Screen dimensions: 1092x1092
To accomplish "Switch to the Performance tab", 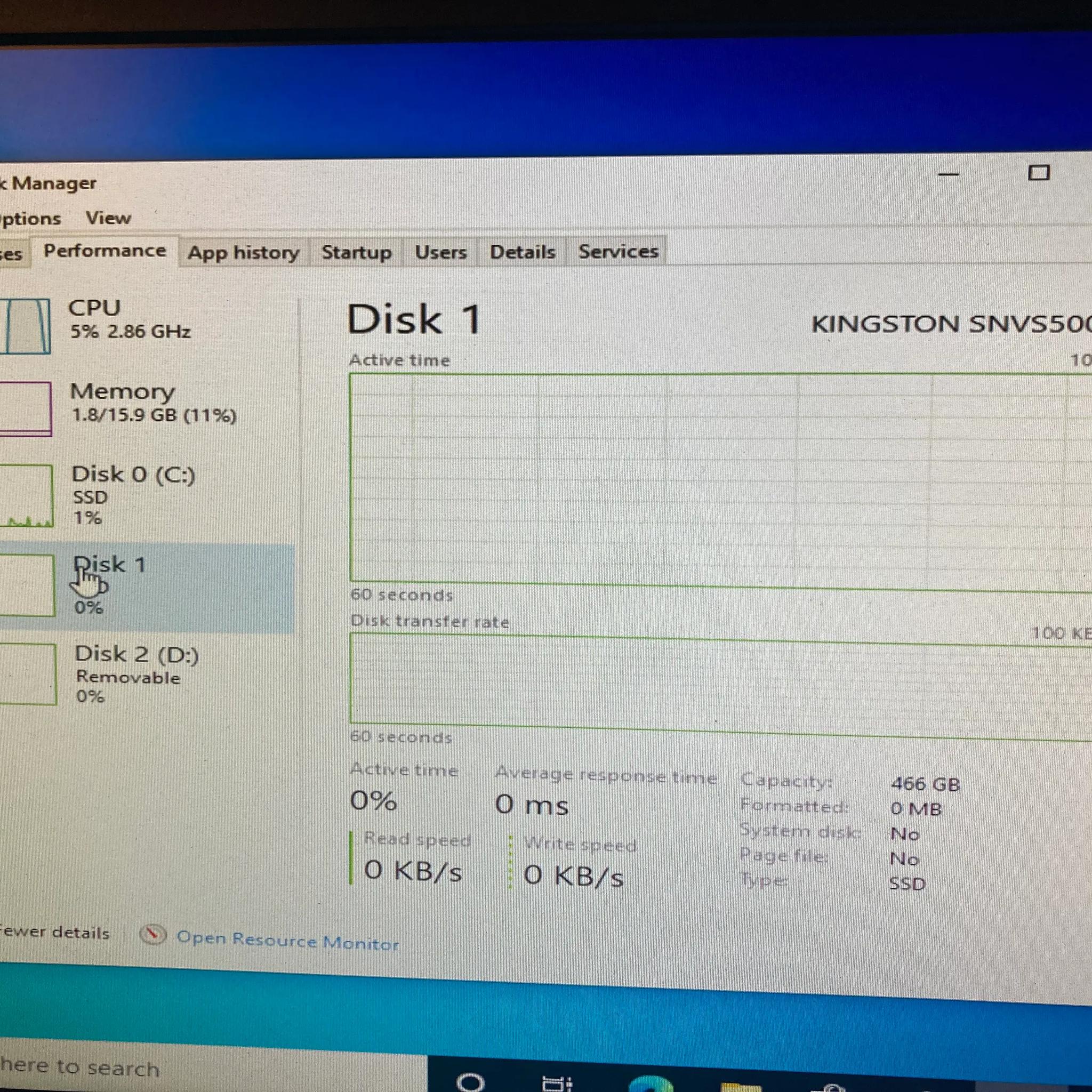I will click(x=105, y=251).
